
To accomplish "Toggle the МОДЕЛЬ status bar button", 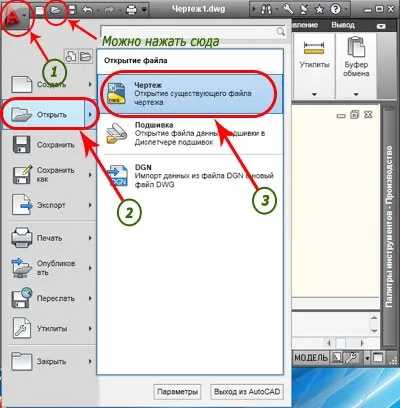I will pyautogui.click(x=311, y=358).
